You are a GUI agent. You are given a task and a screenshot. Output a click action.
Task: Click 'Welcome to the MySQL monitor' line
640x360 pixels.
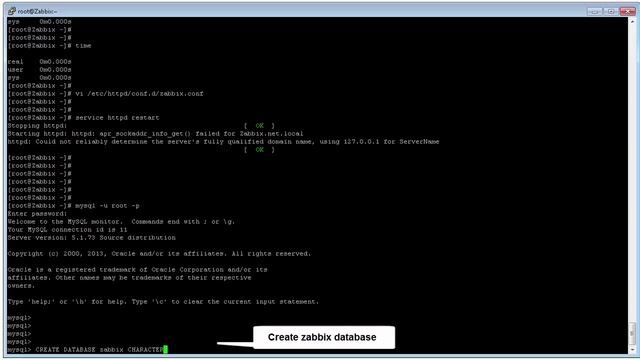pyautogui.click(x=121, y=222)
